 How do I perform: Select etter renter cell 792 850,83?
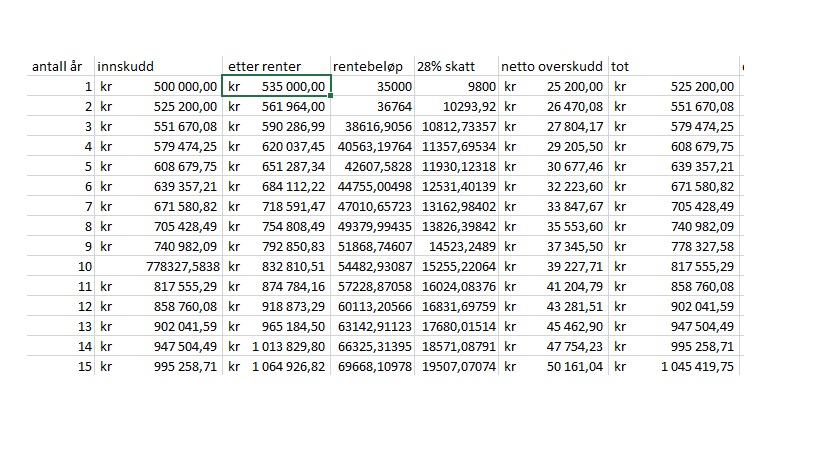[x=276, y=246]
